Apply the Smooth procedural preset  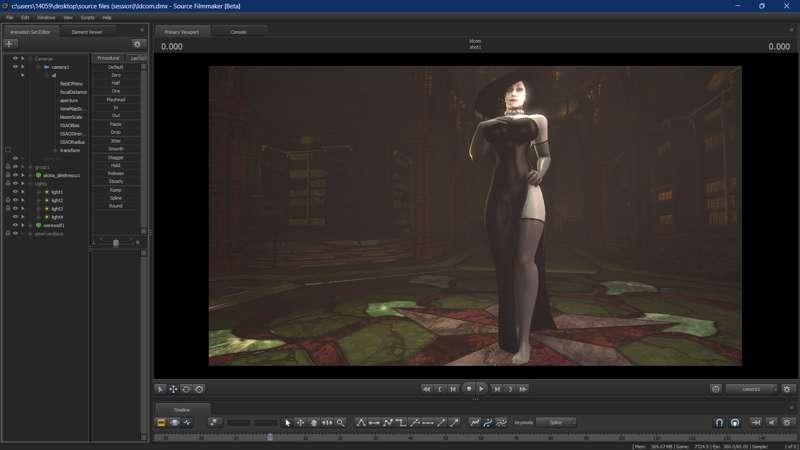pos(116,148)
